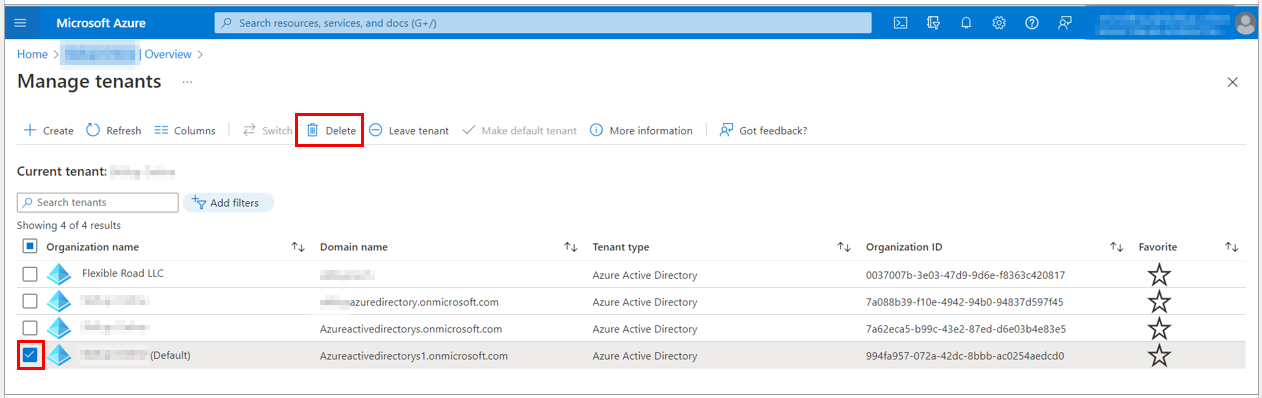
Task: Uncheck the Default tenant row checkbox
Action: tap(30, 355)
